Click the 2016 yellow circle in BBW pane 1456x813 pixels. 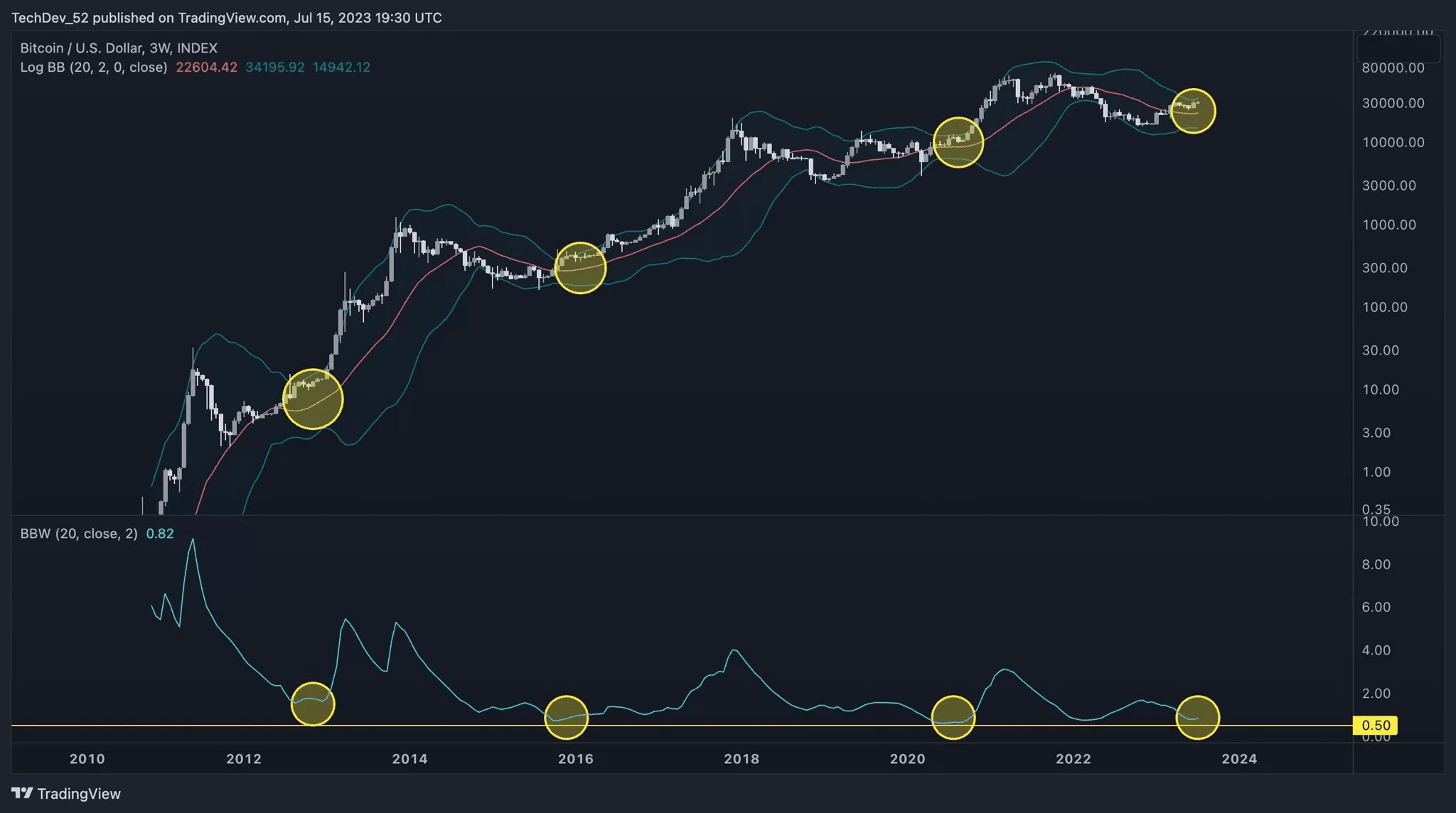coord(566,717)
